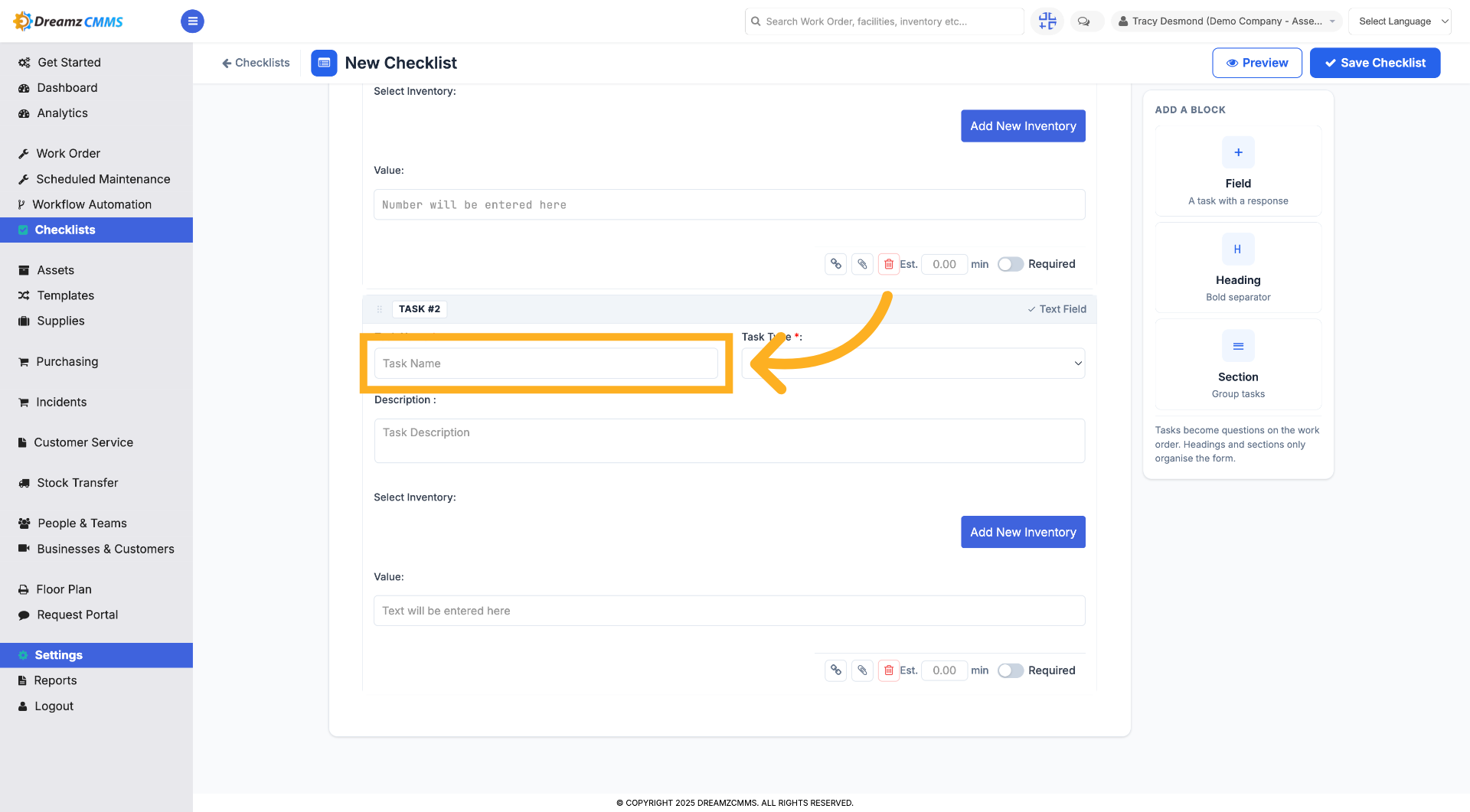Click 'Number will be entered here' value field
The height and width of the screenshot is (812, 1470).
coord(729,205)
